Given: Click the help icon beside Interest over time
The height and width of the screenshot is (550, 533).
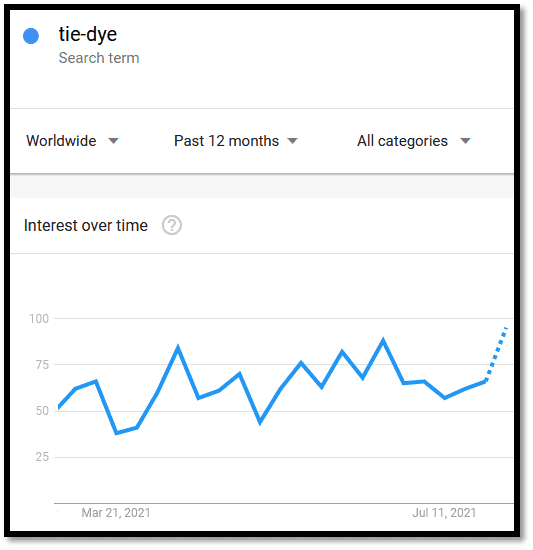Looking at the screenshot, I should [x=171, y=226].
